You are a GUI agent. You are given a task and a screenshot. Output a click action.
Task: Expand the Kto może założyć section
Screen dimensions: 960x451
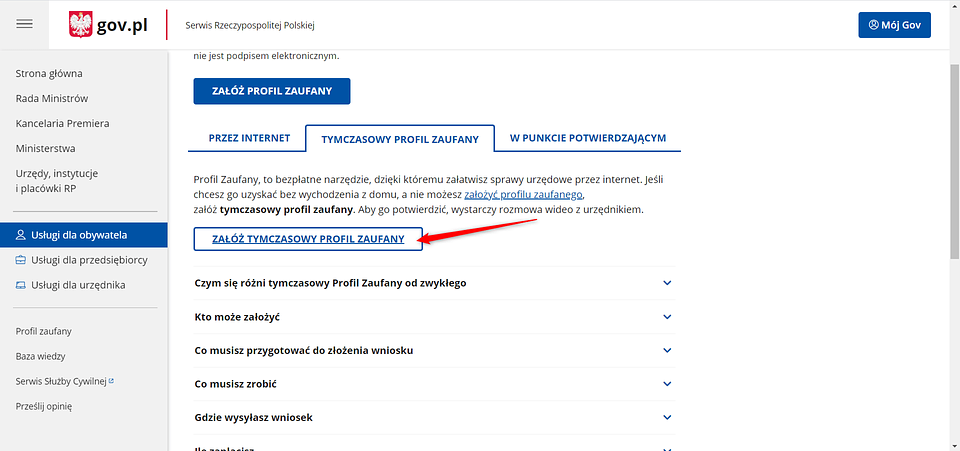coord(434,316)
